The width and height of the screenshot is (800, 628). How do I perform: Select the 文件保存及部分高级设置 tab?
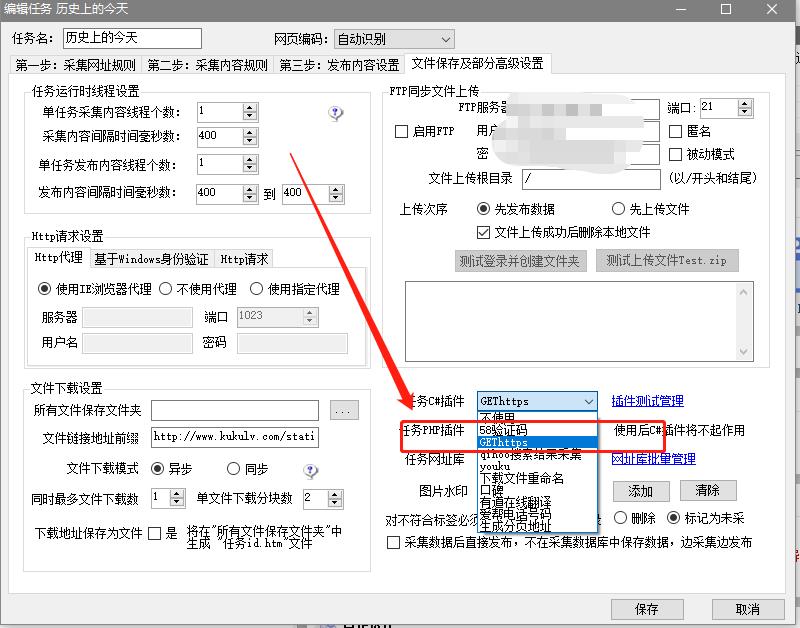point(478,63)
